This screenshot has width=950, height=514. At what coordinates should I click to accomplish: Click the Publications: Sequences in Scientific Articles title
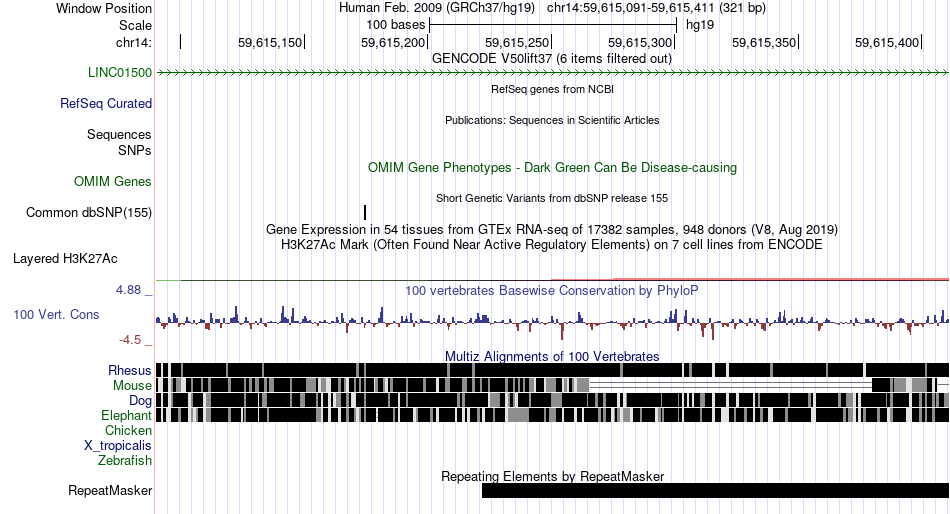pyautogui.click(x=552, y=120)
